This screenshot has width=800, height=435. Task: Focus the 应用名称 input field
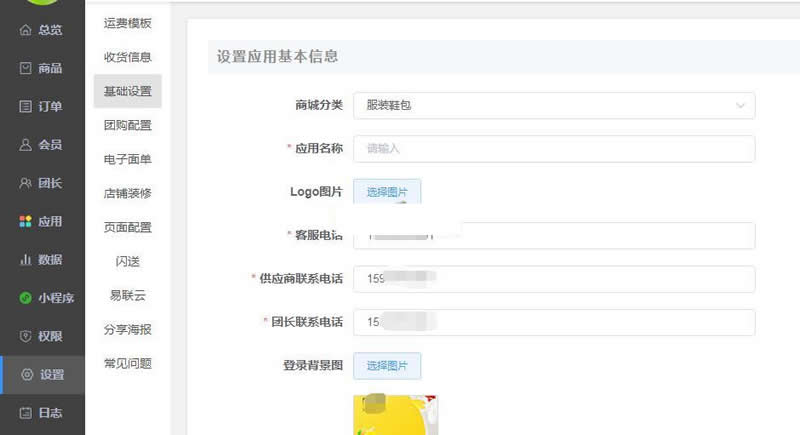point(553,148)
